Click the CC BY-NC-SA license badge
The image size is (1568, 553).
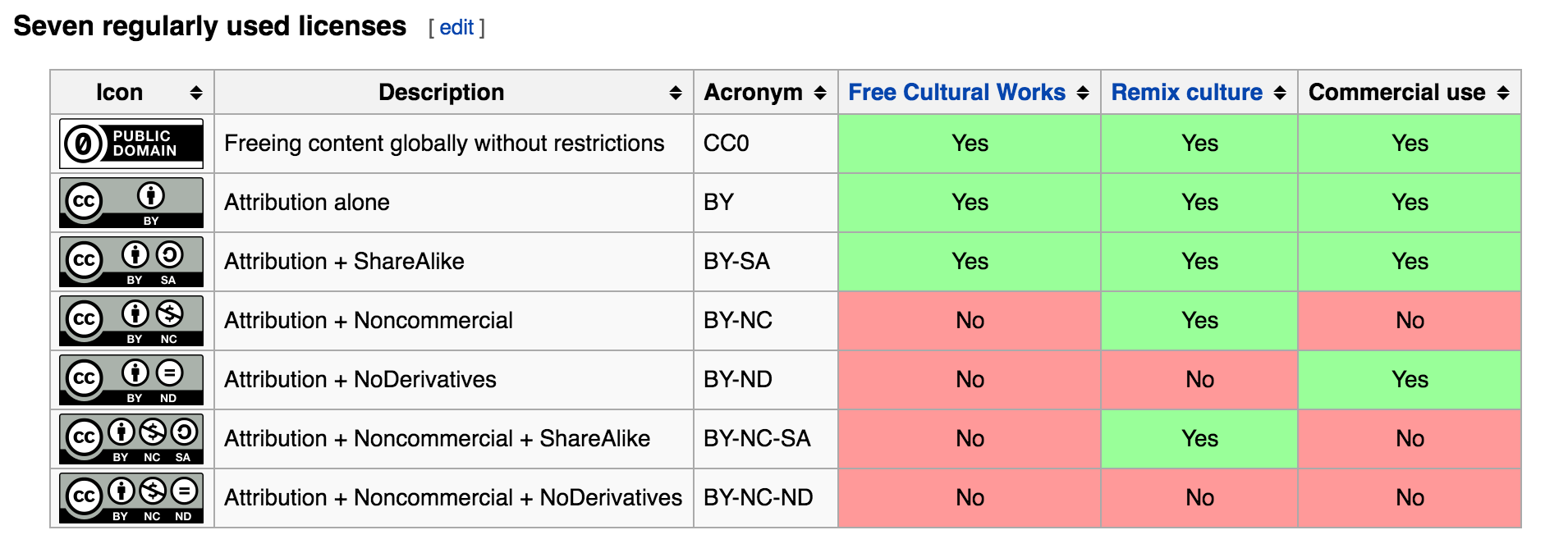pos(131,439)
